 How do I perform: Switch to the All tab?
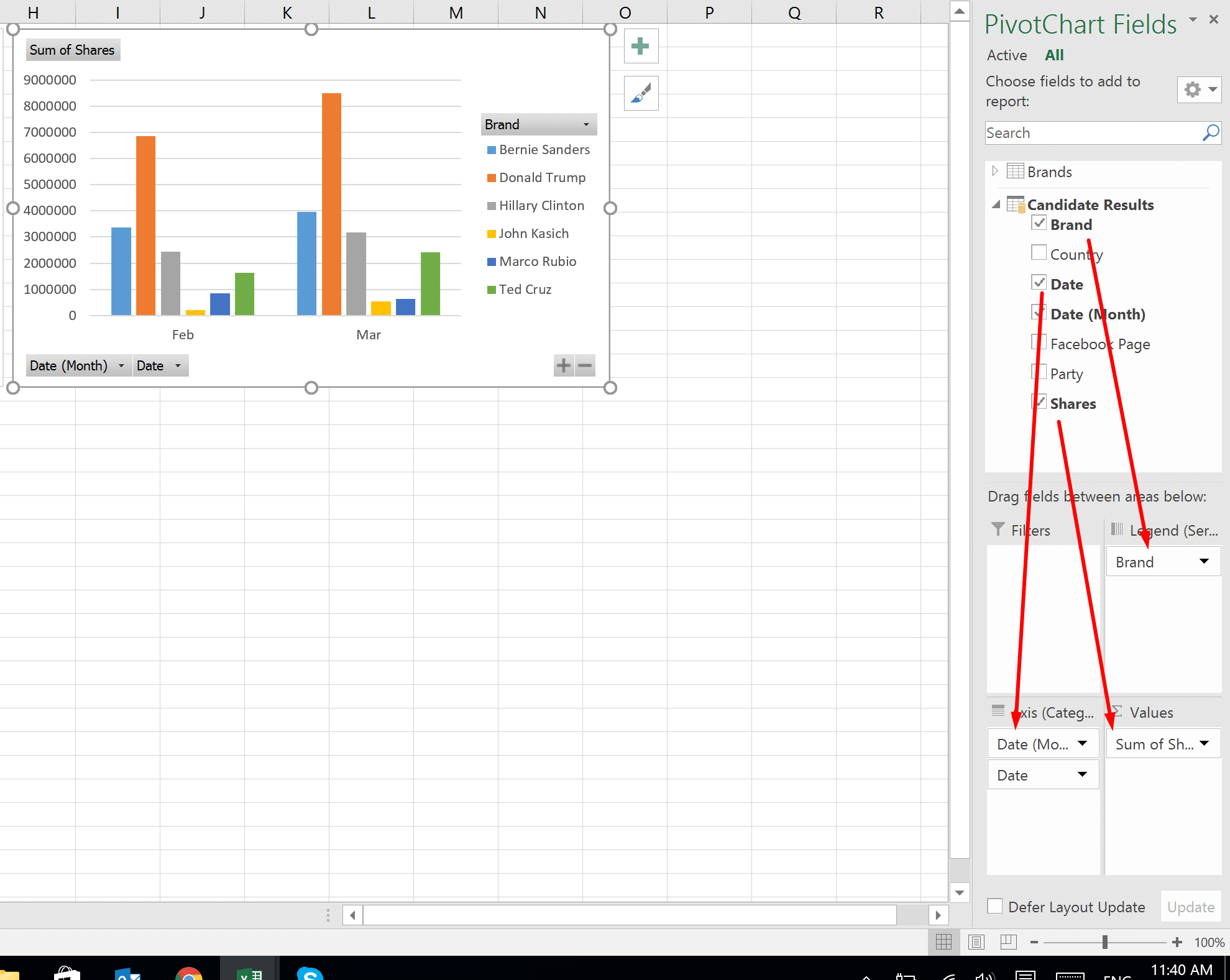[x=1054, y=55]
